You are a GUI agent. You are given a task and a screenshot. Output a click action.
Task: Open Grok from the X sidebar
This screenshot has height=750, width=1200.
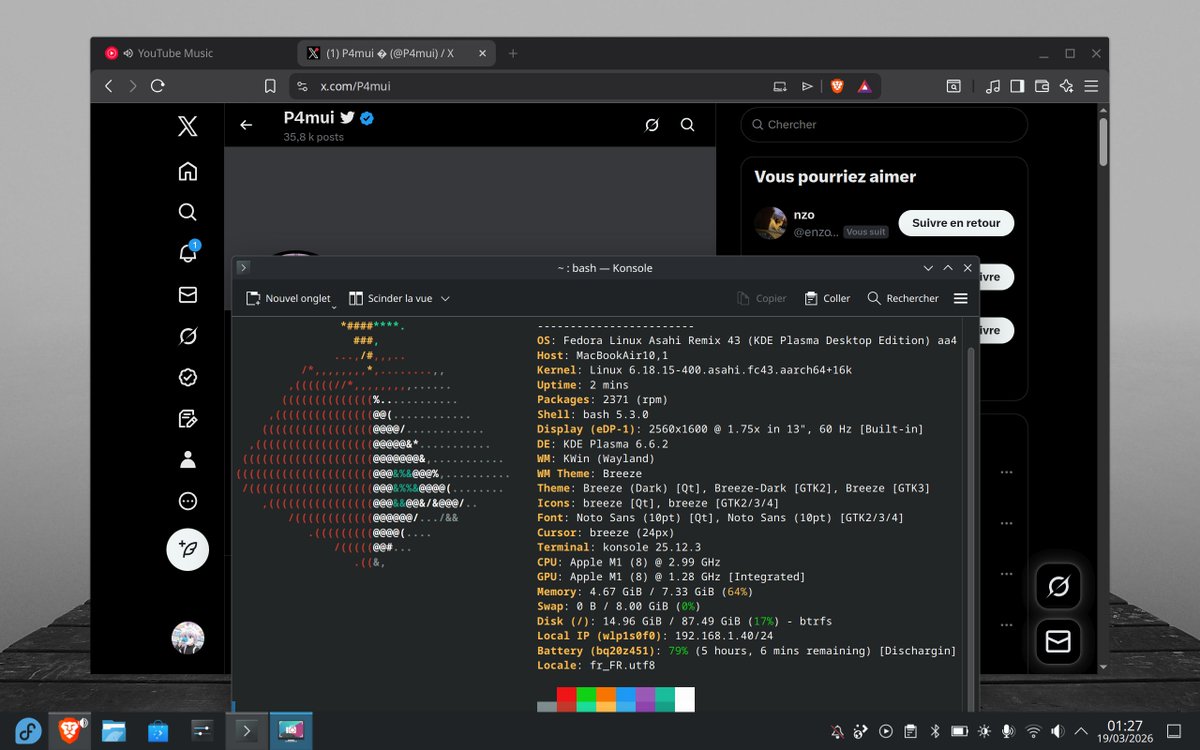coord(187,336)
